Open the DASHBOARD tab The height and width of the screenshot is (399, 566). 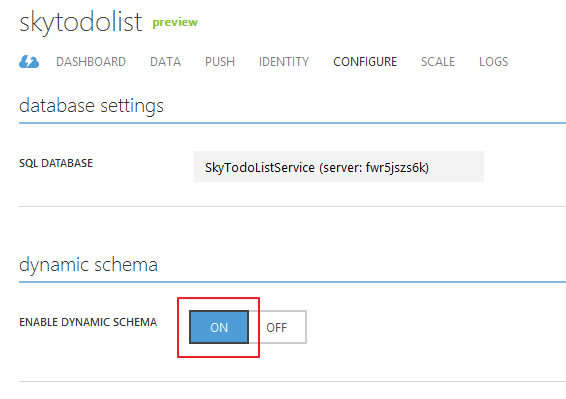[91, 62]
